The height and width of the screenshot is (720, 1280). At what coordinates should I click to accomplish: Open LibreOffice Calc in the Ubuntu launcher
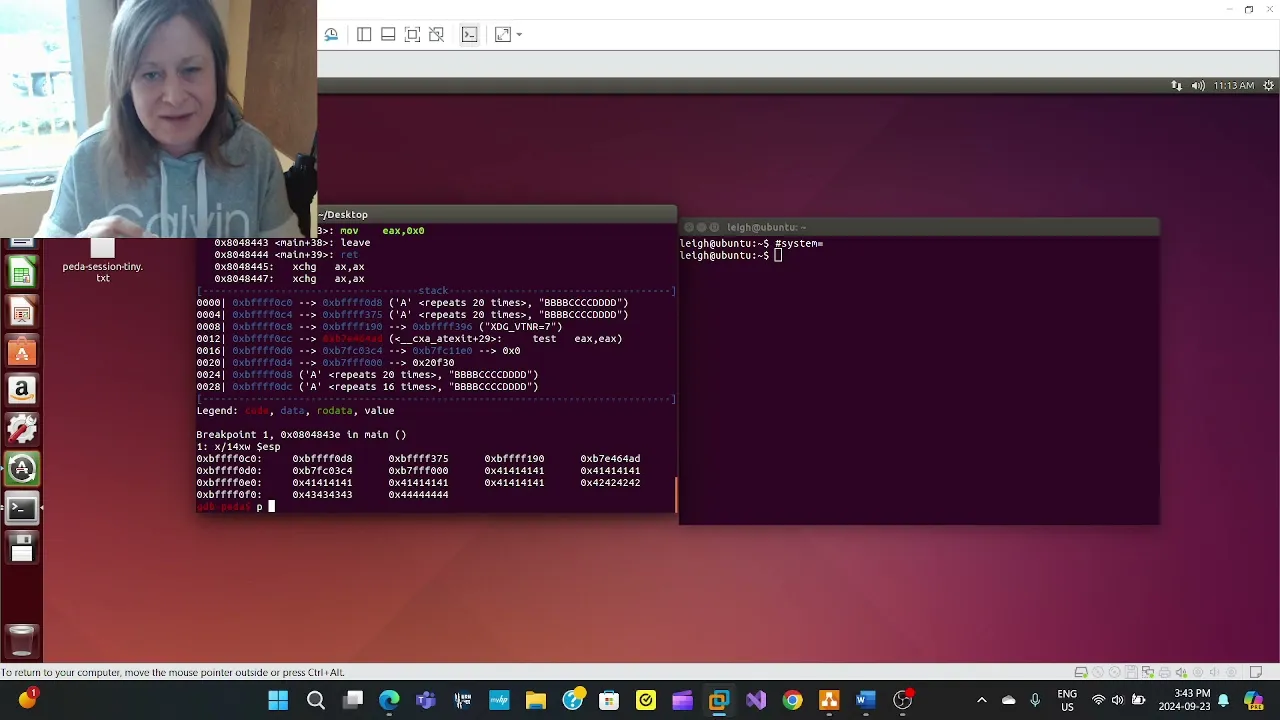point(22,273)
